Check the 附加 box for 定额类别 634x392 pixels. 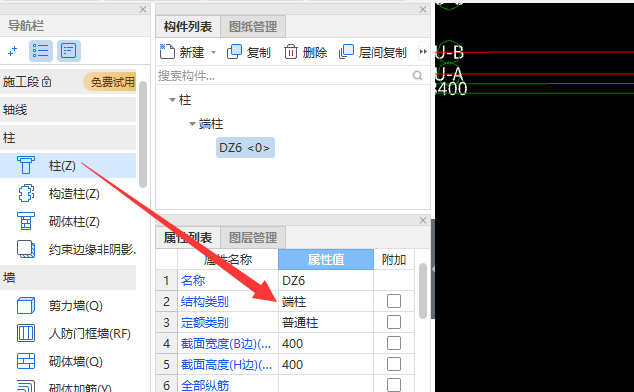click(394, 322)
